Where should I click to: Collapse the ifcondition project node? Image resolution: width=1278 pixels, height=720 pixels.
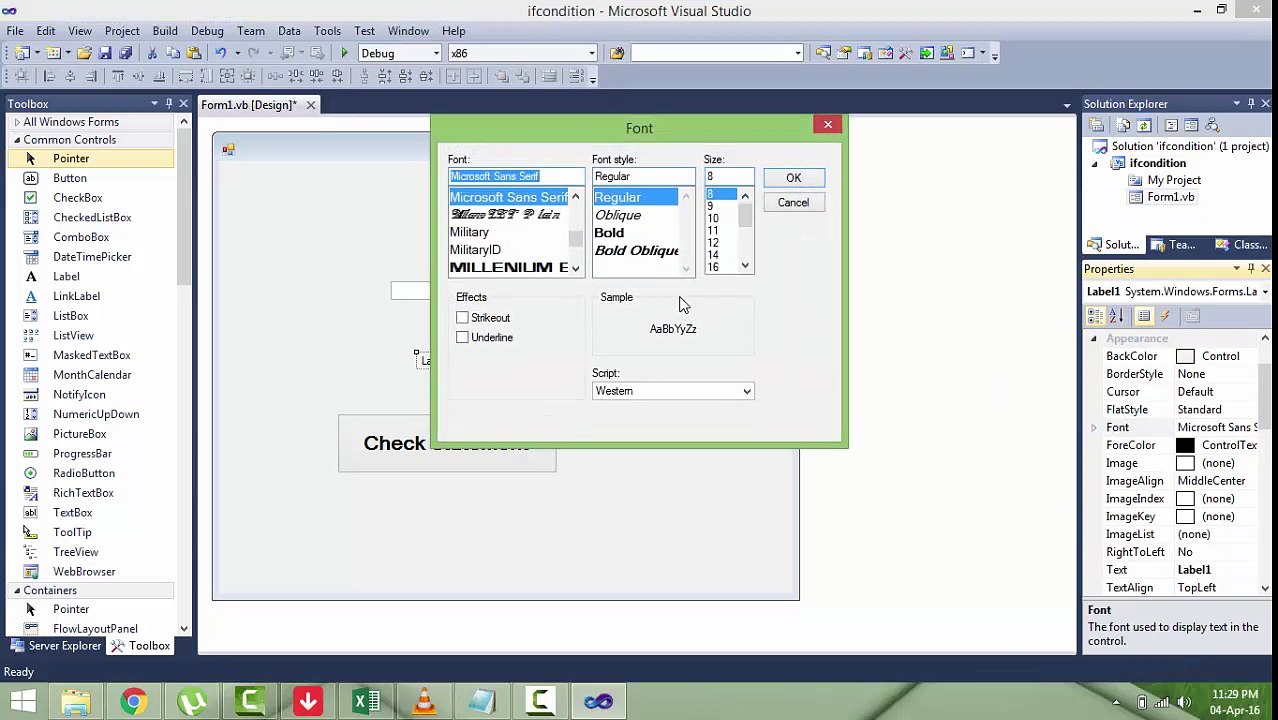1094,164
